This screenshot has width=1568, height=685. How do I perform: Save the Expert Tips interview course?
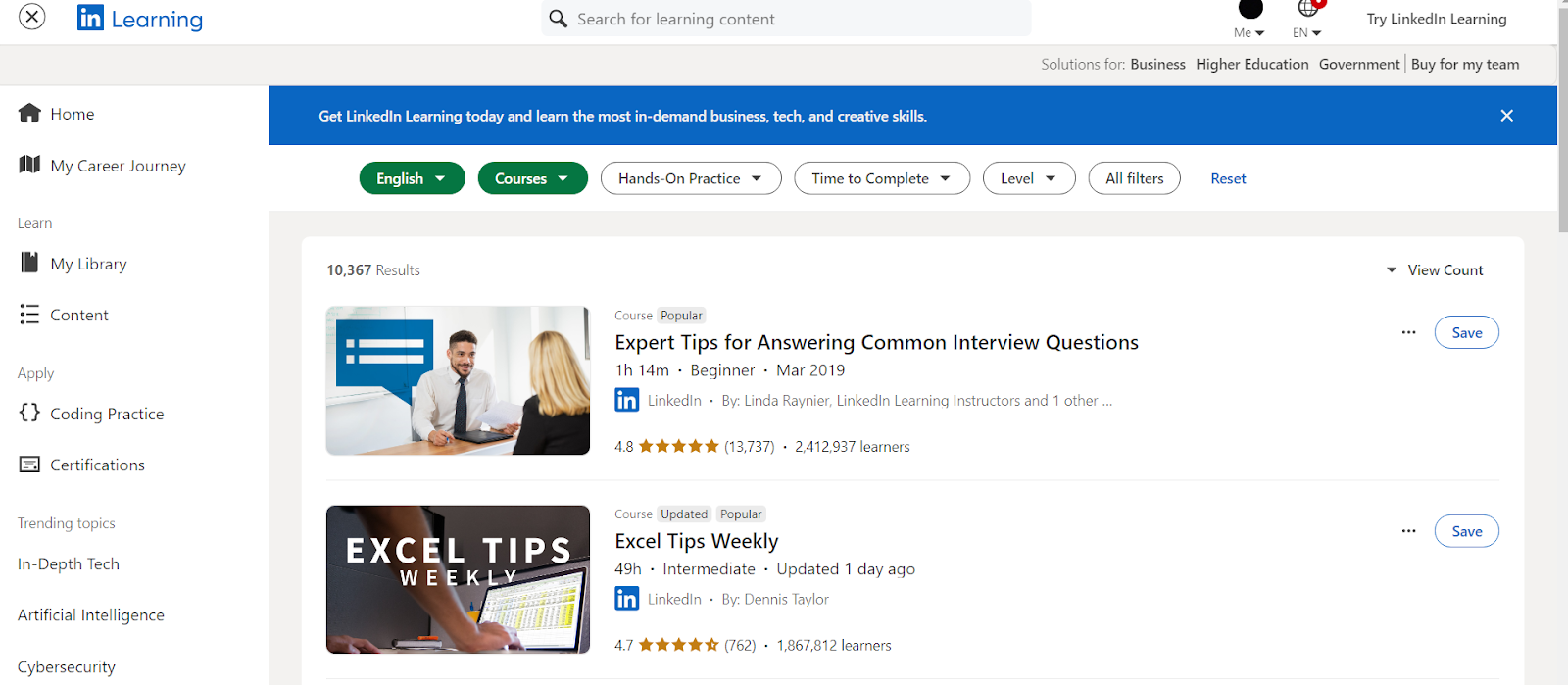pos(1467,332)
